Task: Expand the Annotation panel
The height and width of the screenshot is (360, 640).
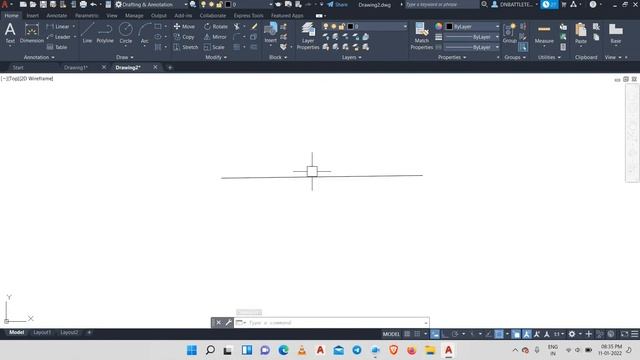Action: tap(39, 58)
